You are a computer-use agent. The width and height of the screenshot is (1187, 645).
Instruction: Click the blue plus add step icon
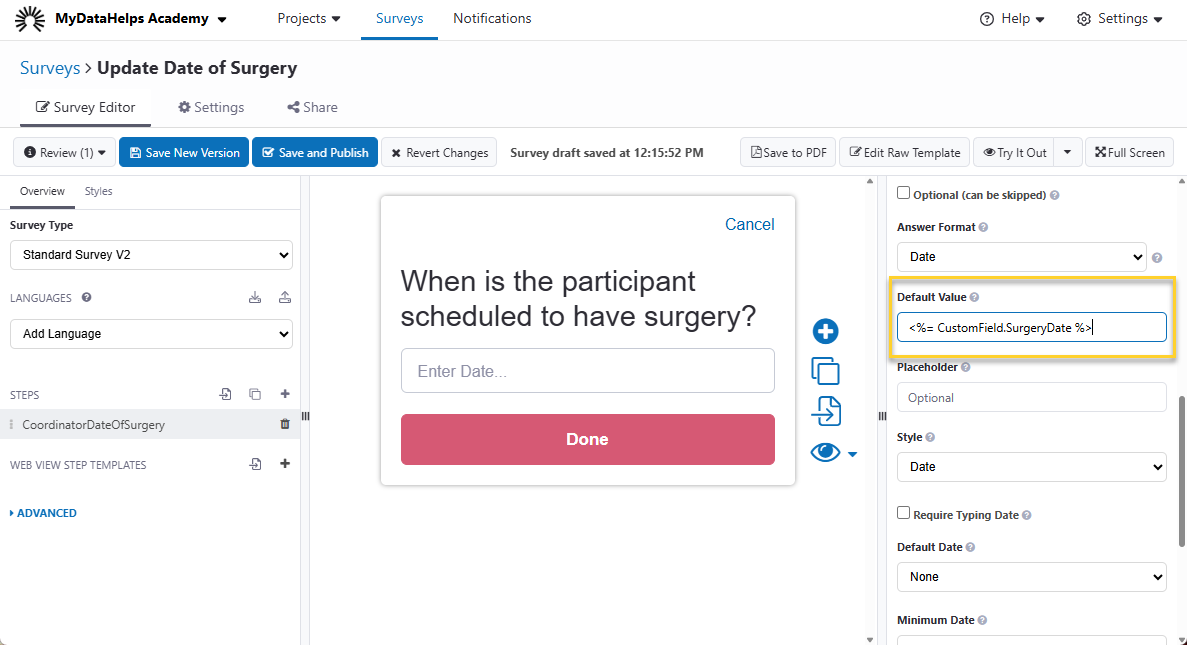(x=825, y=332)
